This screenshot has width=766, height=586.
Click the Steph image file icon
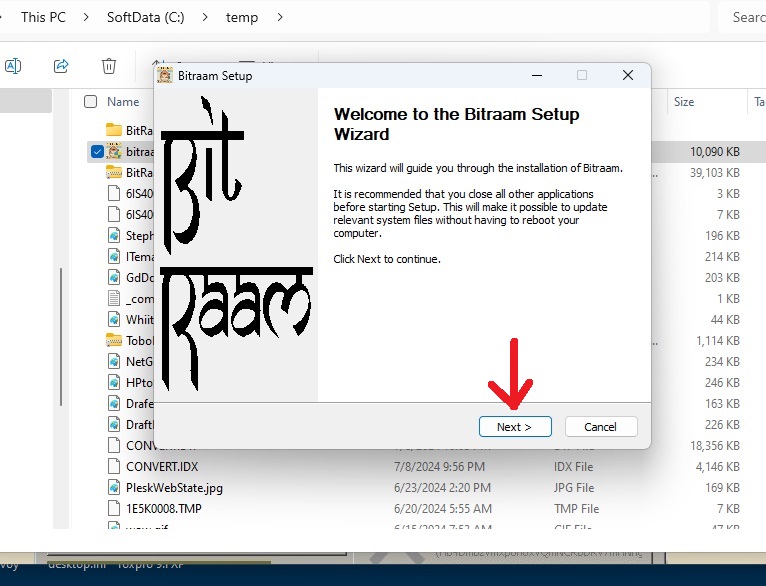point(114,236)
